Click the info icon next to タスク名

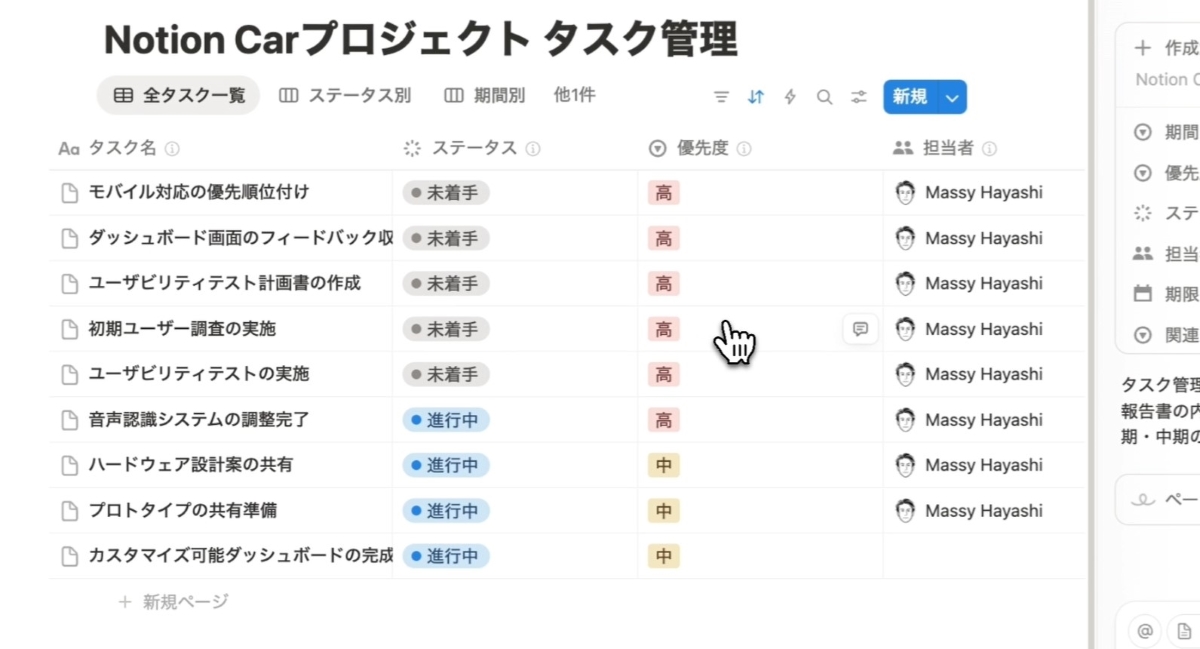coord(172,149)
